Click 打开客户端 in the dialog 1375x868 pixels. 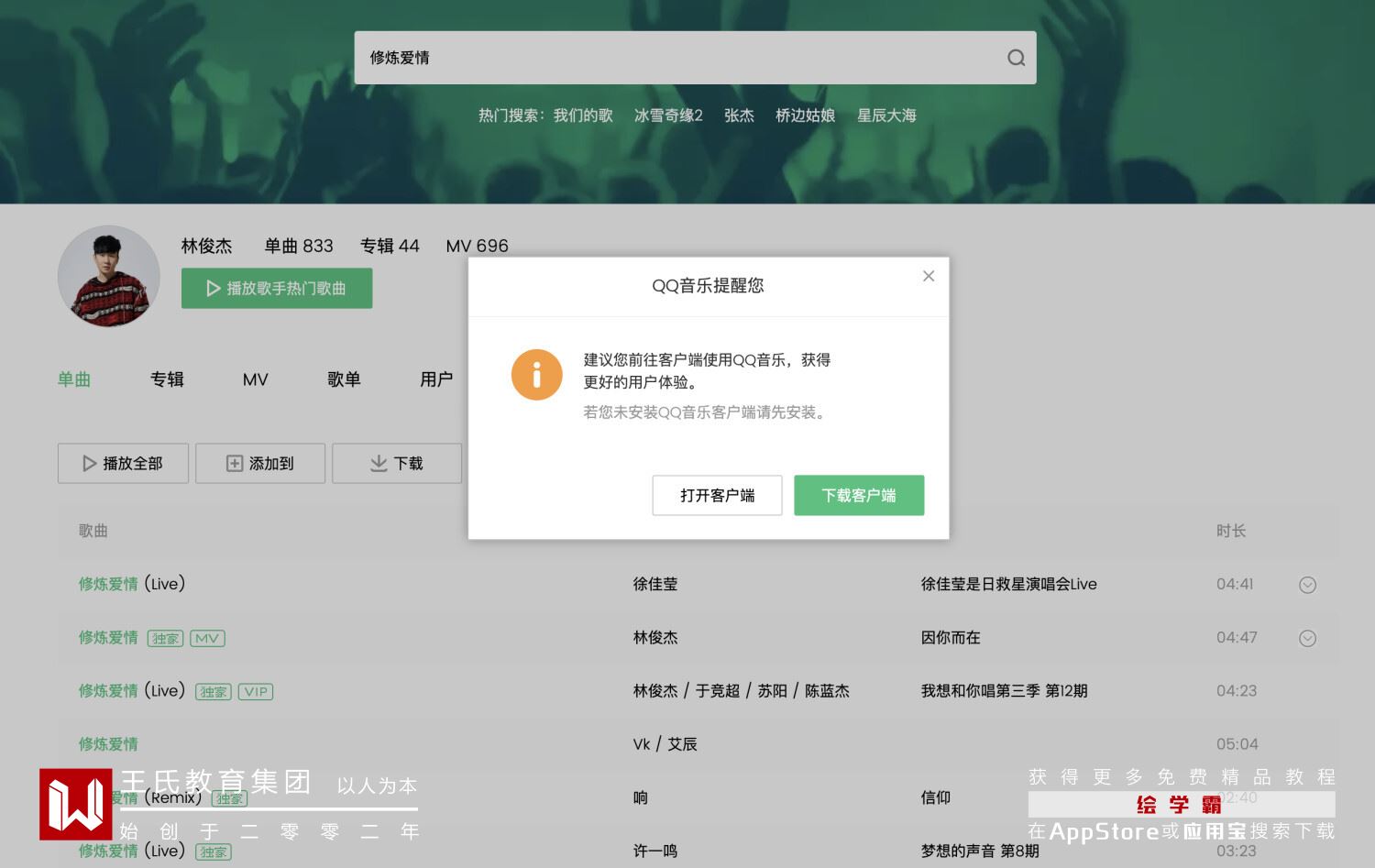(x=717, y=495)
